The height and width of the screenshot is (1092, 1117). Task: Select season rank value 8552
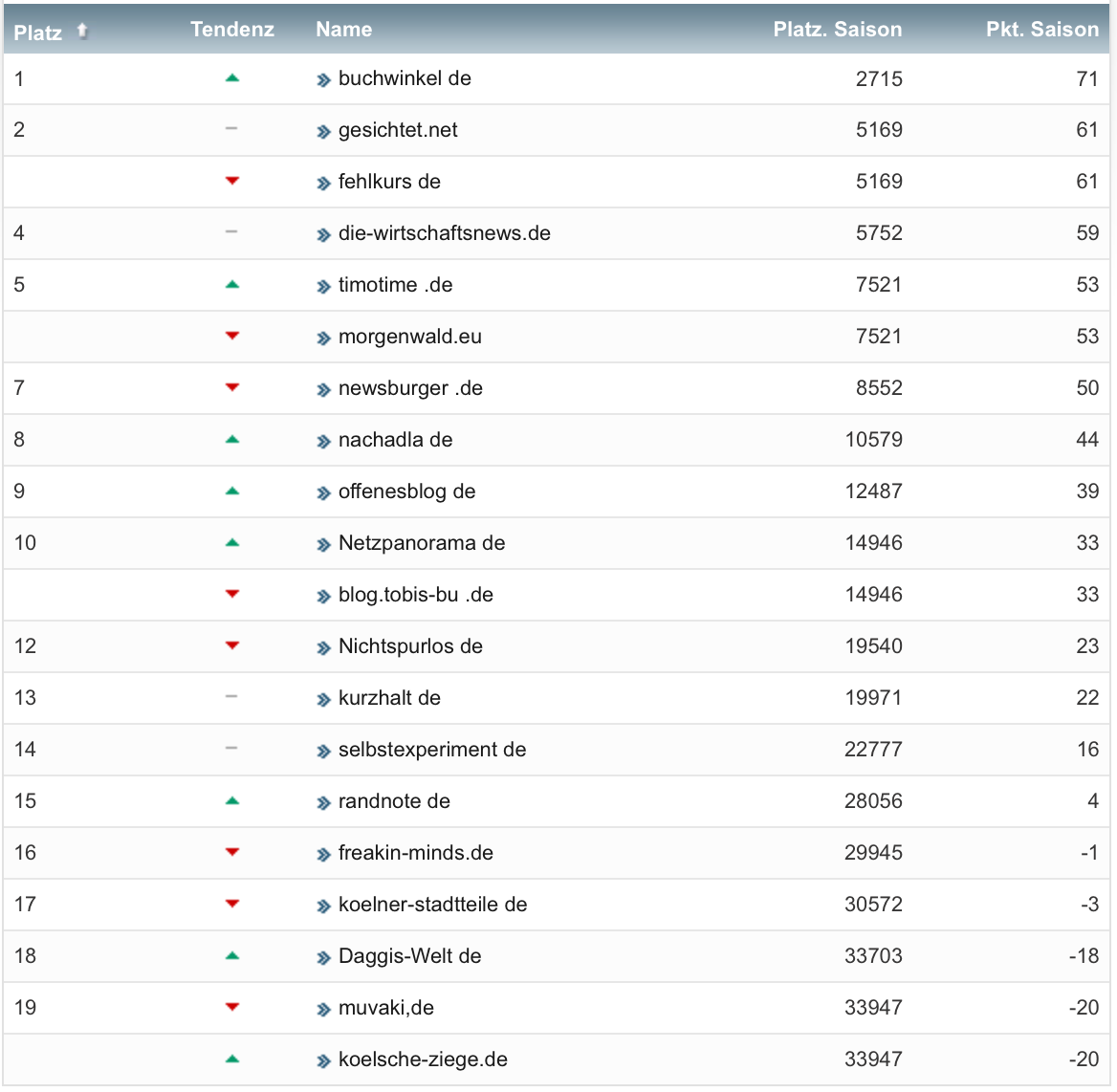[879, 388]
